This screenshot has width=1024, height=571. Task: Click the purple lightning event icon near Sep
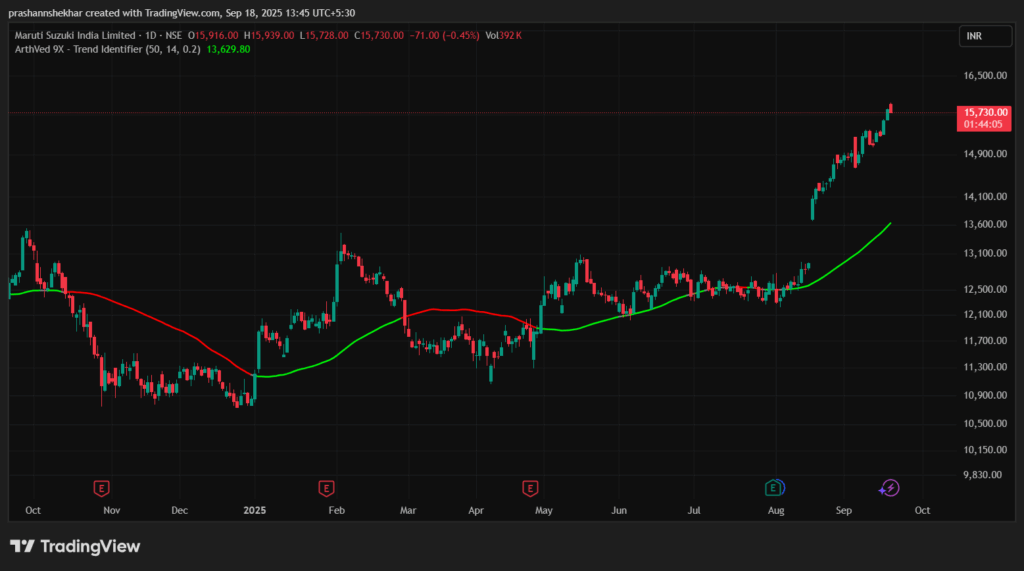click(888, 488)
